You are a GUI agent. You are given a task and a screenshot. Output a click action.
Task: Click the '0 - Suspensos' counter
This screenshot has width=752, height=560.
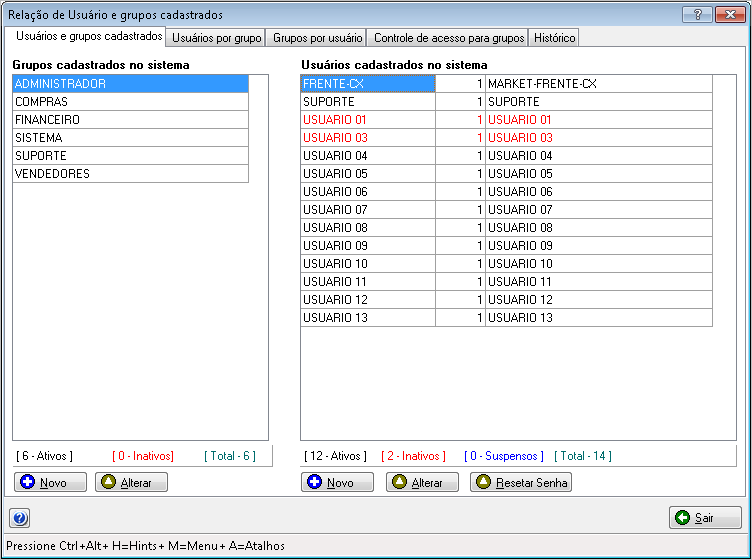tap(504, 455)
